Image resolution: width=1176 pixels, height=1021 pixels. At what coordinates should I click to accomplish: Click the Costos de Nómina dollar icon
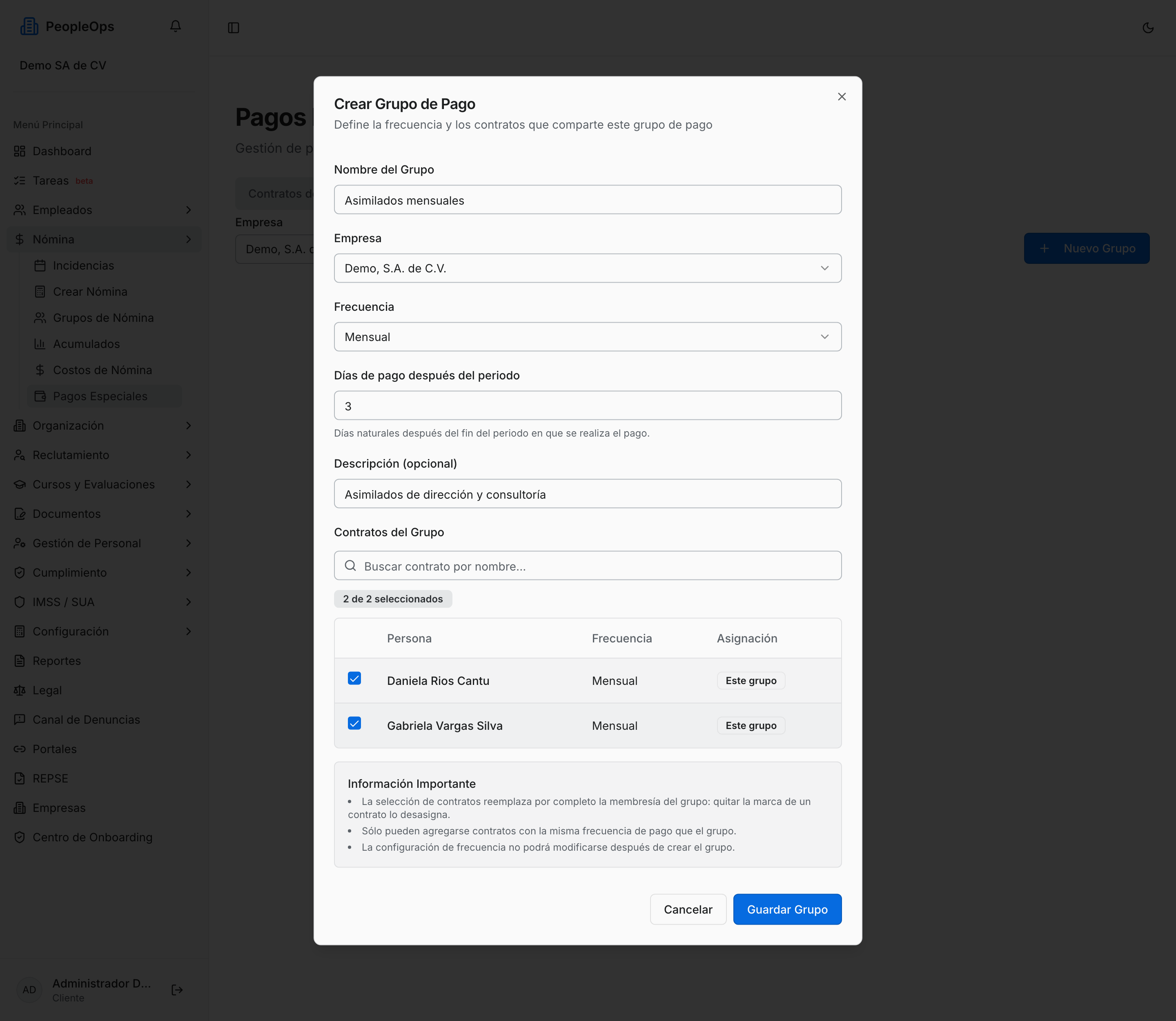[40, 370]
